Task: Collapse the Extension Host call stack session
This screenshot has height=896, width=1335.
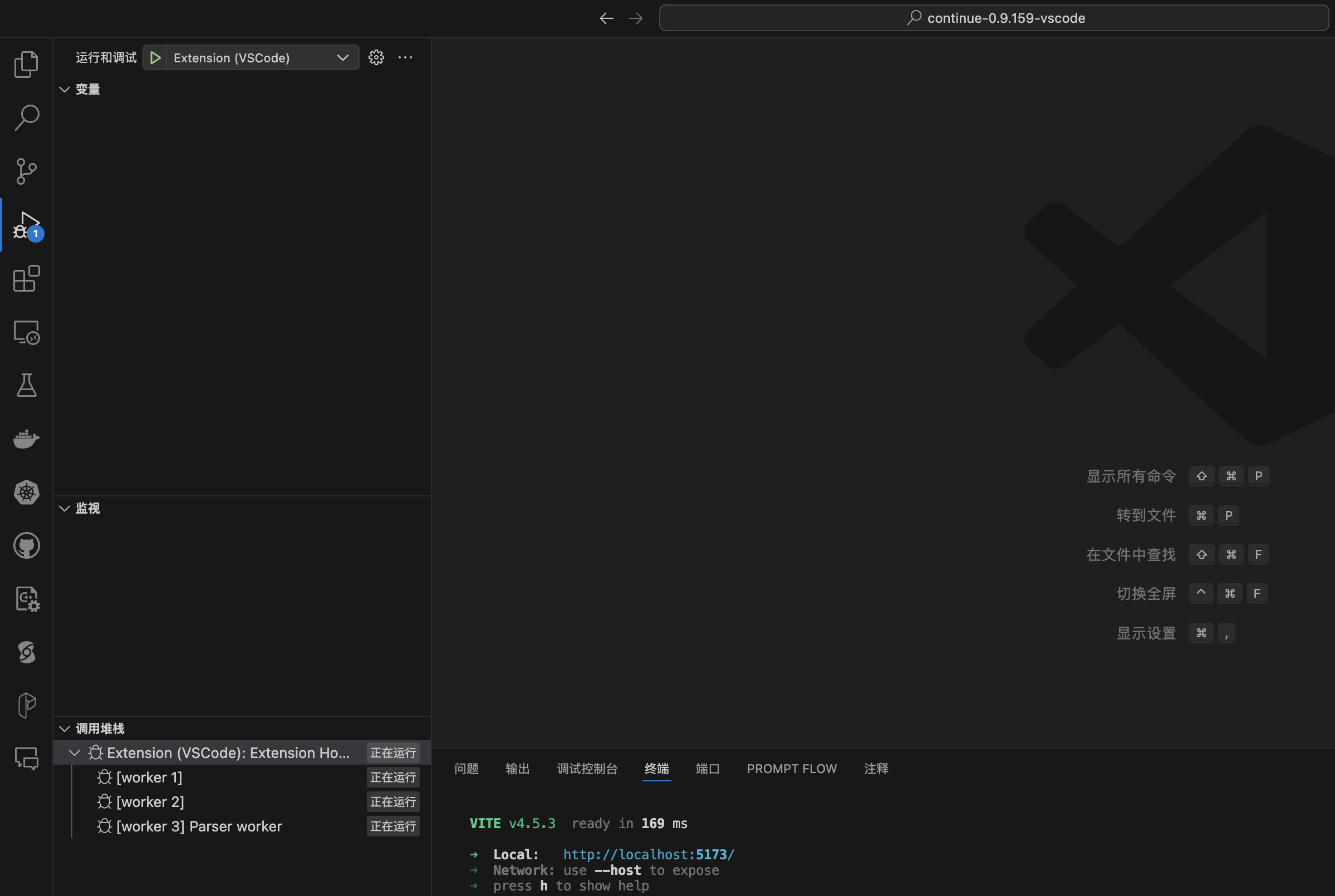Action: tap(74, 753)
